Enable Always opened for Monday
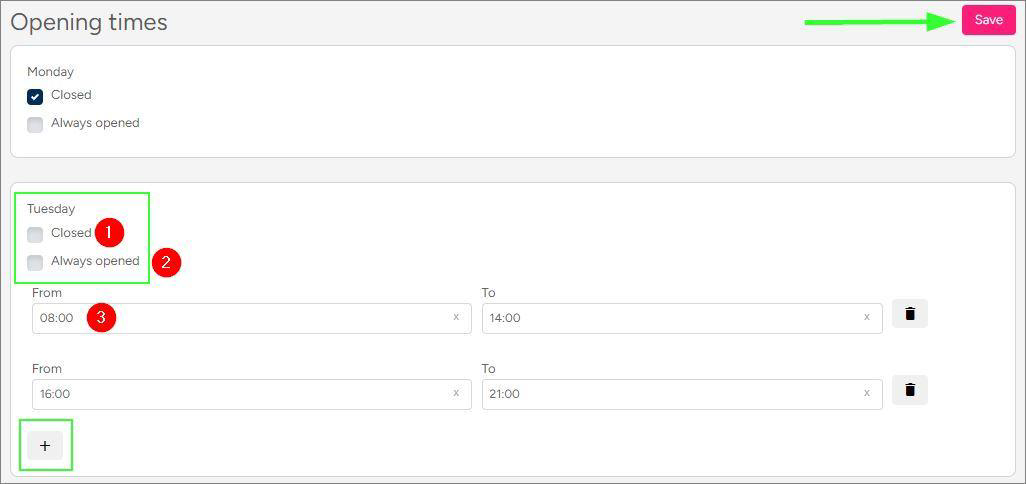 coord(35,125)
